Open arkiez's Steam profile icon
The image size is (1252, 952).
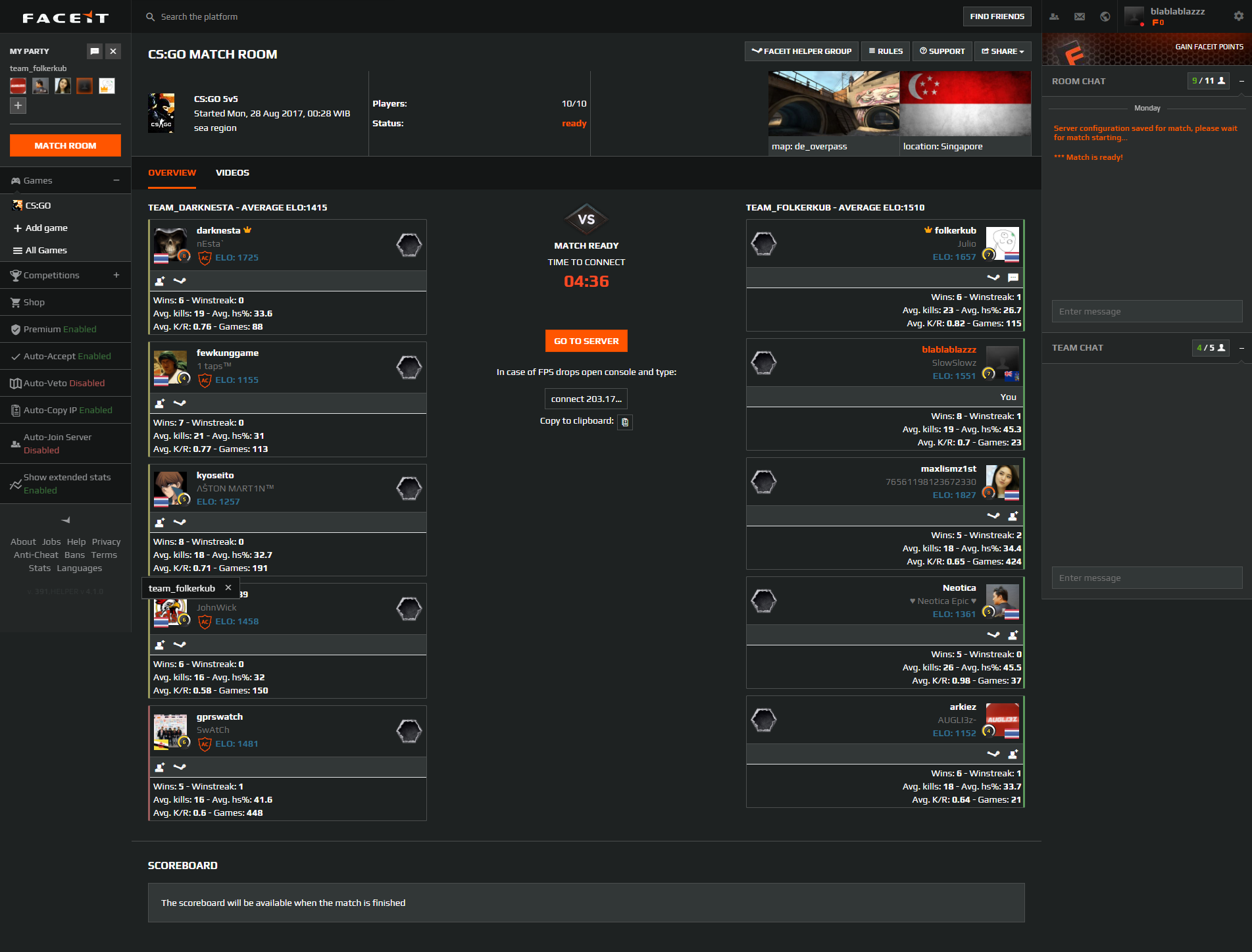(993, 754)
